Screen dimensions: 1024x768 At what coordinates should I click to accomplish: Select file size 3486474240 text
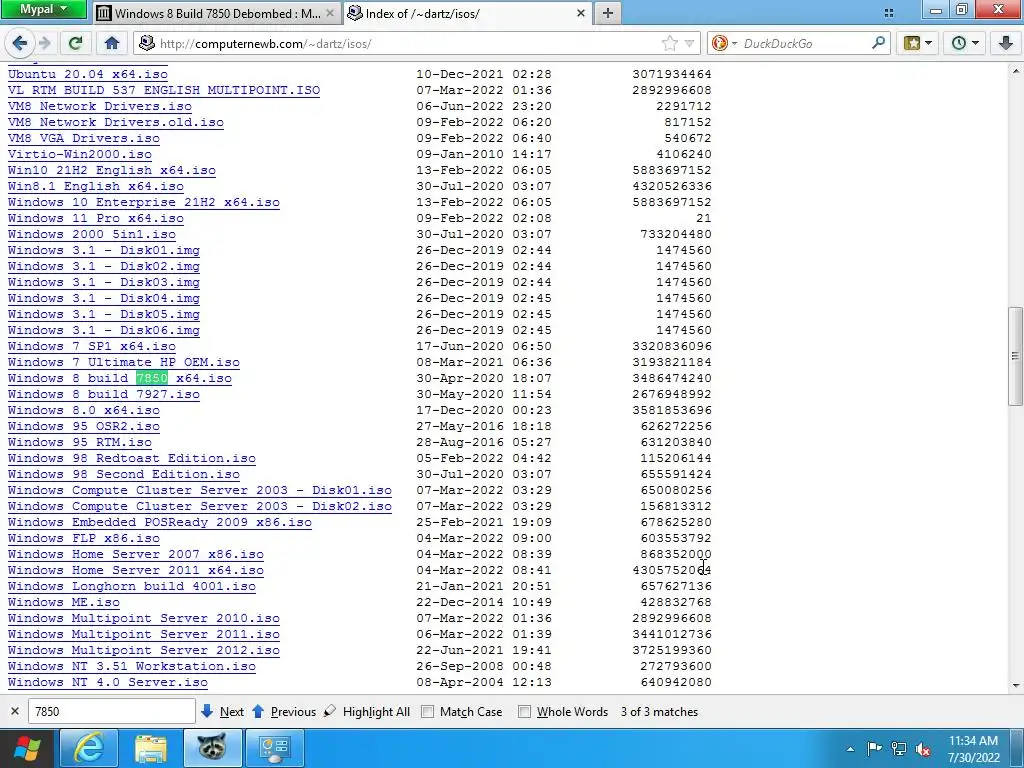coord(671,378)
